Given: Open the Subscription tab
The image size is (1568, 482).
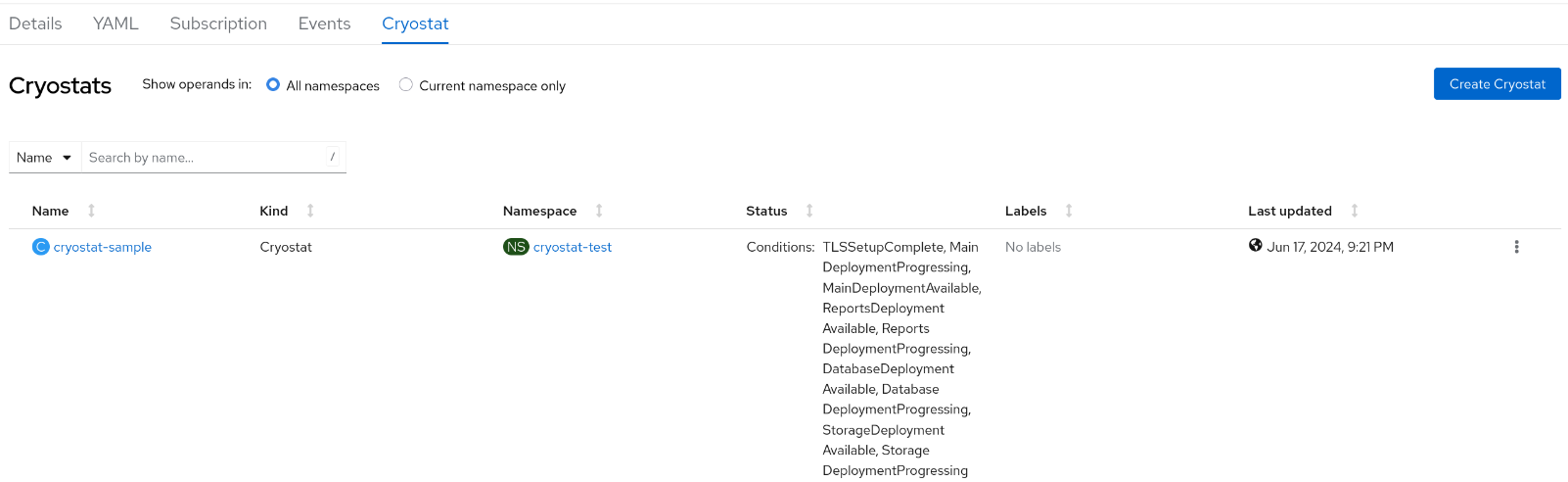Looking at the screenshot, I should (x=218, y=24).
